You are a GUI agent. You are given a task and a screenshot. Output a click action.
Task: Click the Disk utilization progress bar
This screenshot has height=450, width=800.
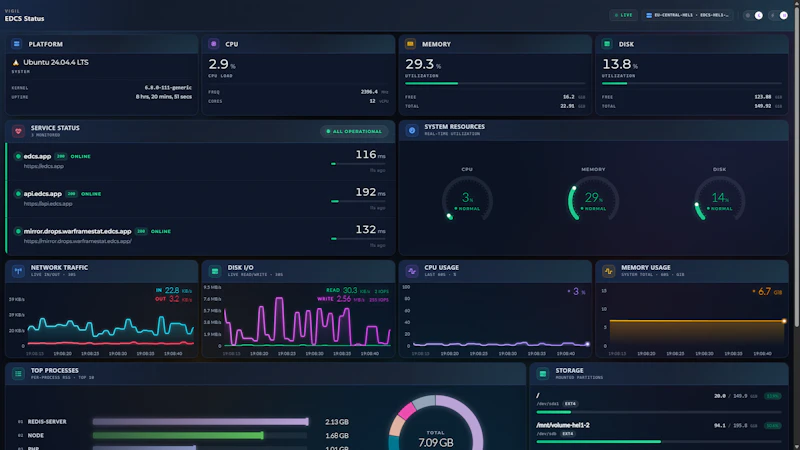(x=691, y=83)
